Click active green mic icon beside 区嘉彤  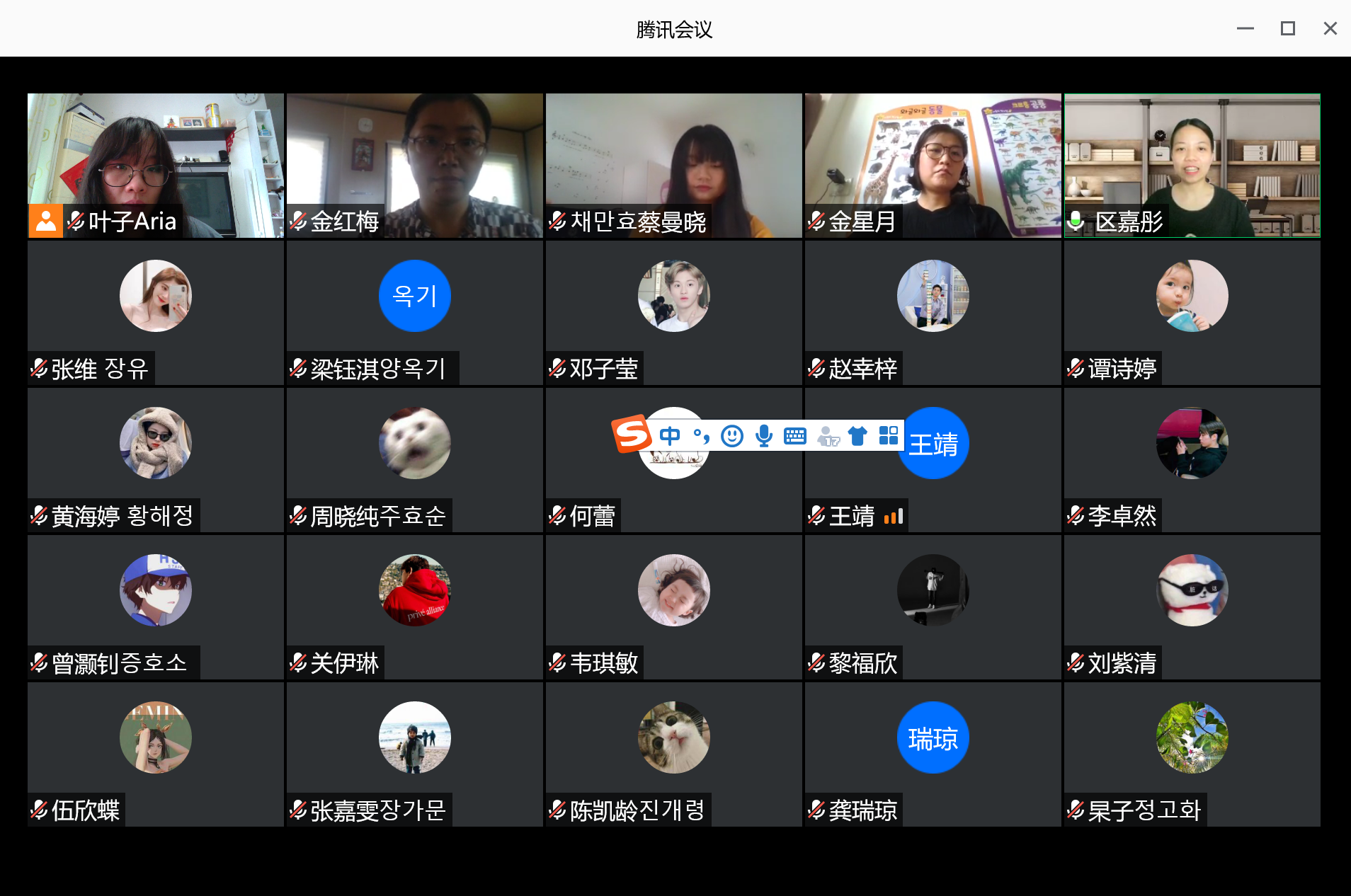click(1076, 221)
